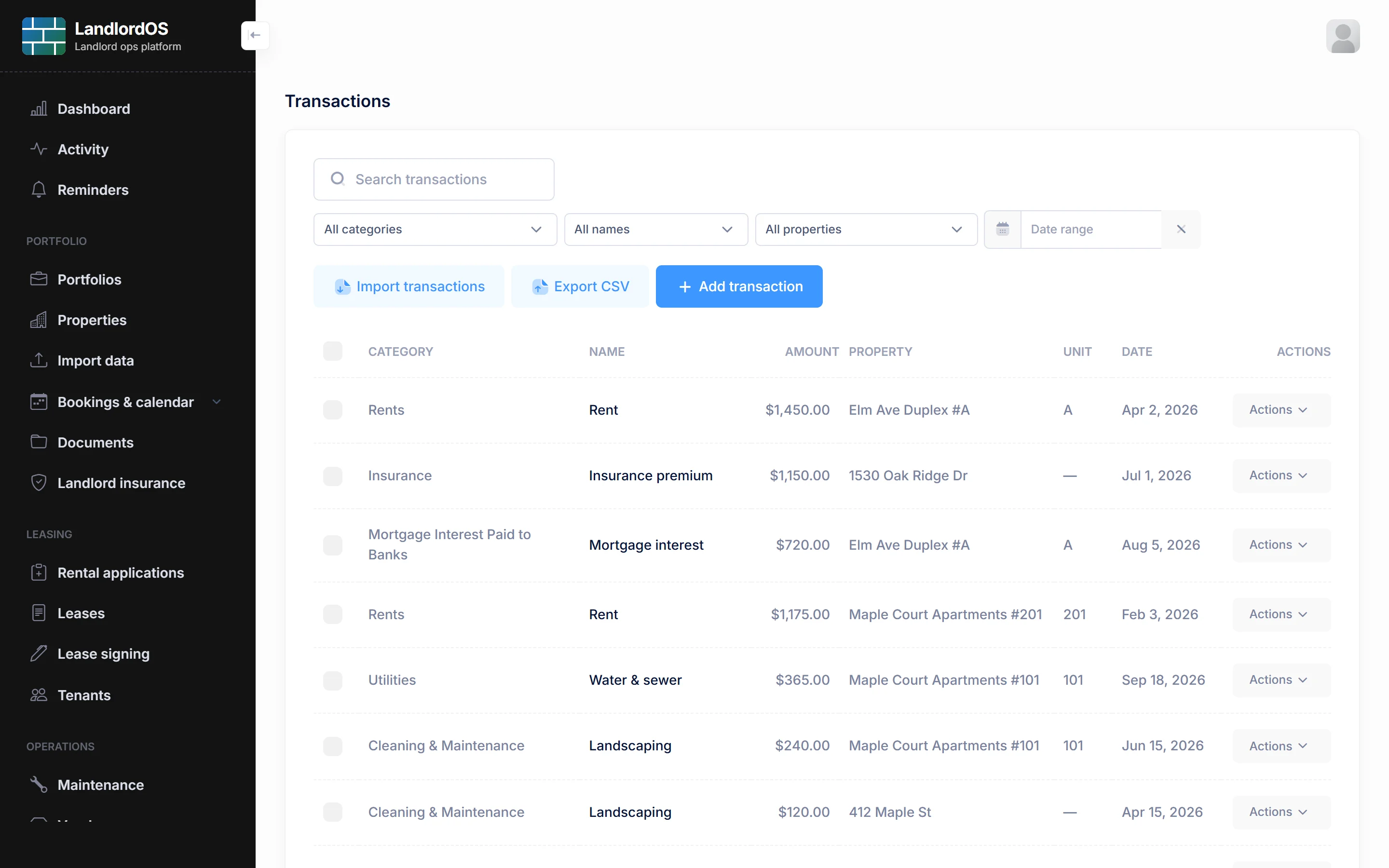
Task: Open Actions menu for Apr 2, 2026 Rent
Action: click(1280, 410)
